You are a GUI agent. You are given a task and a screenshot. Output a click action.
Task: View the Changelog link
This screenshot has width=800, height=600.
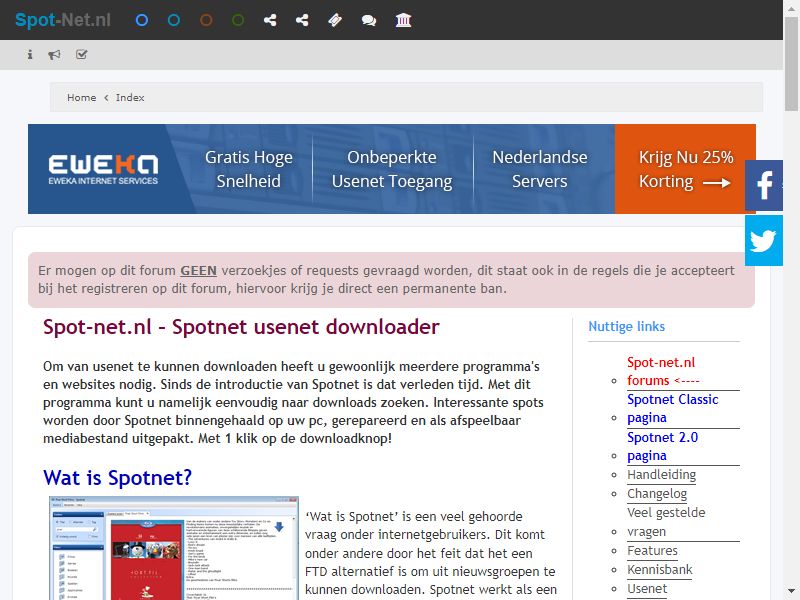click(x=657, y=494)
